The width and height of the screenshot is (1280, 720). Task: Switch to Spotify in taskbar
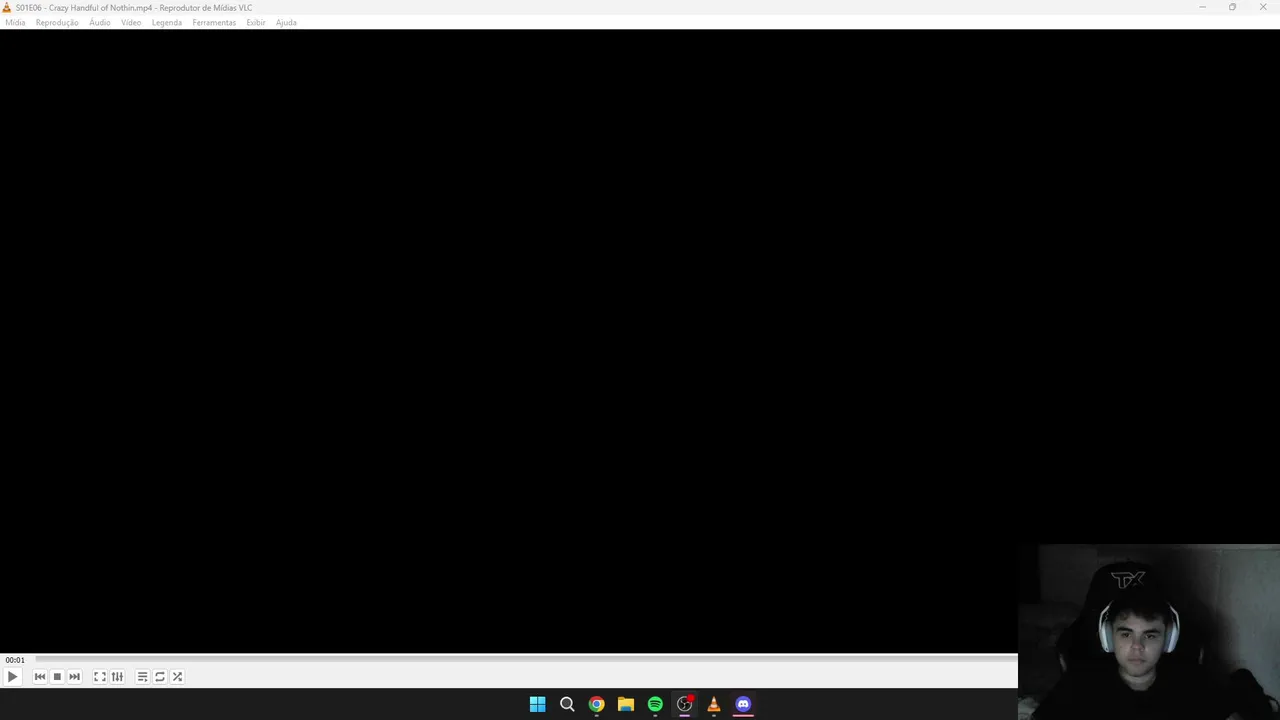click(x=655, y=704)
